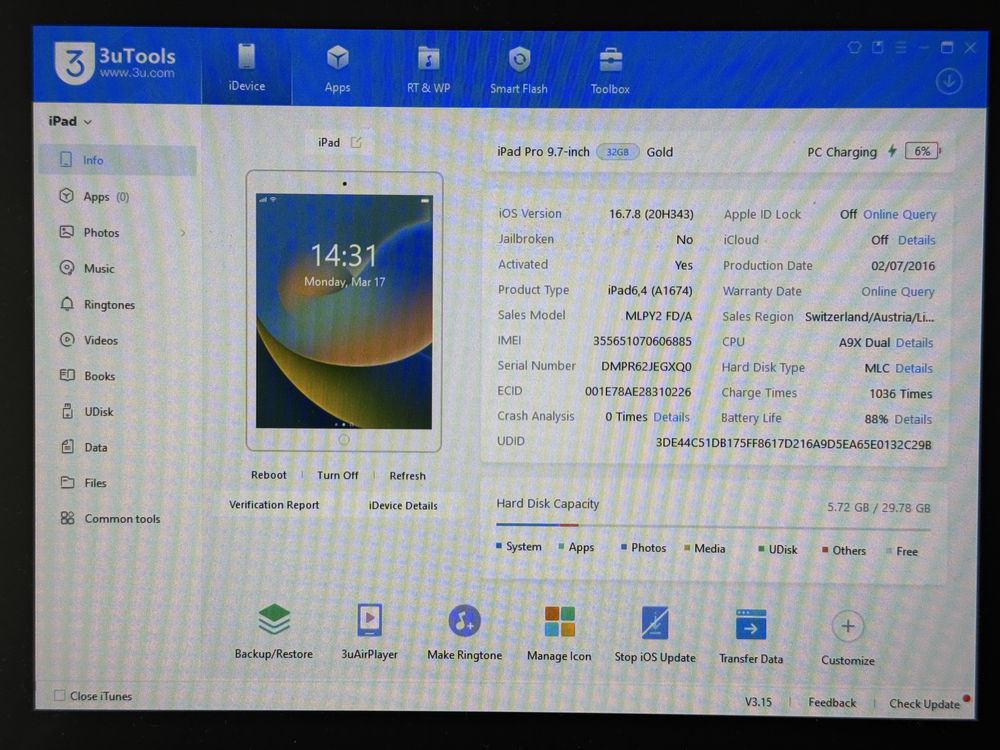Open the downloads arrow icon
This screenshot has height=750, width=1000.
pyautogui.click(x=949, y=81)
